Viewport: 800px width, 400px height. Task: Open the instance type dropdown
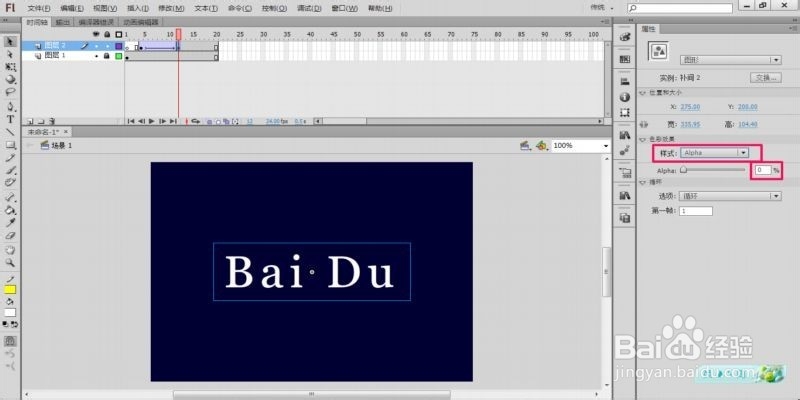[731, 60]
